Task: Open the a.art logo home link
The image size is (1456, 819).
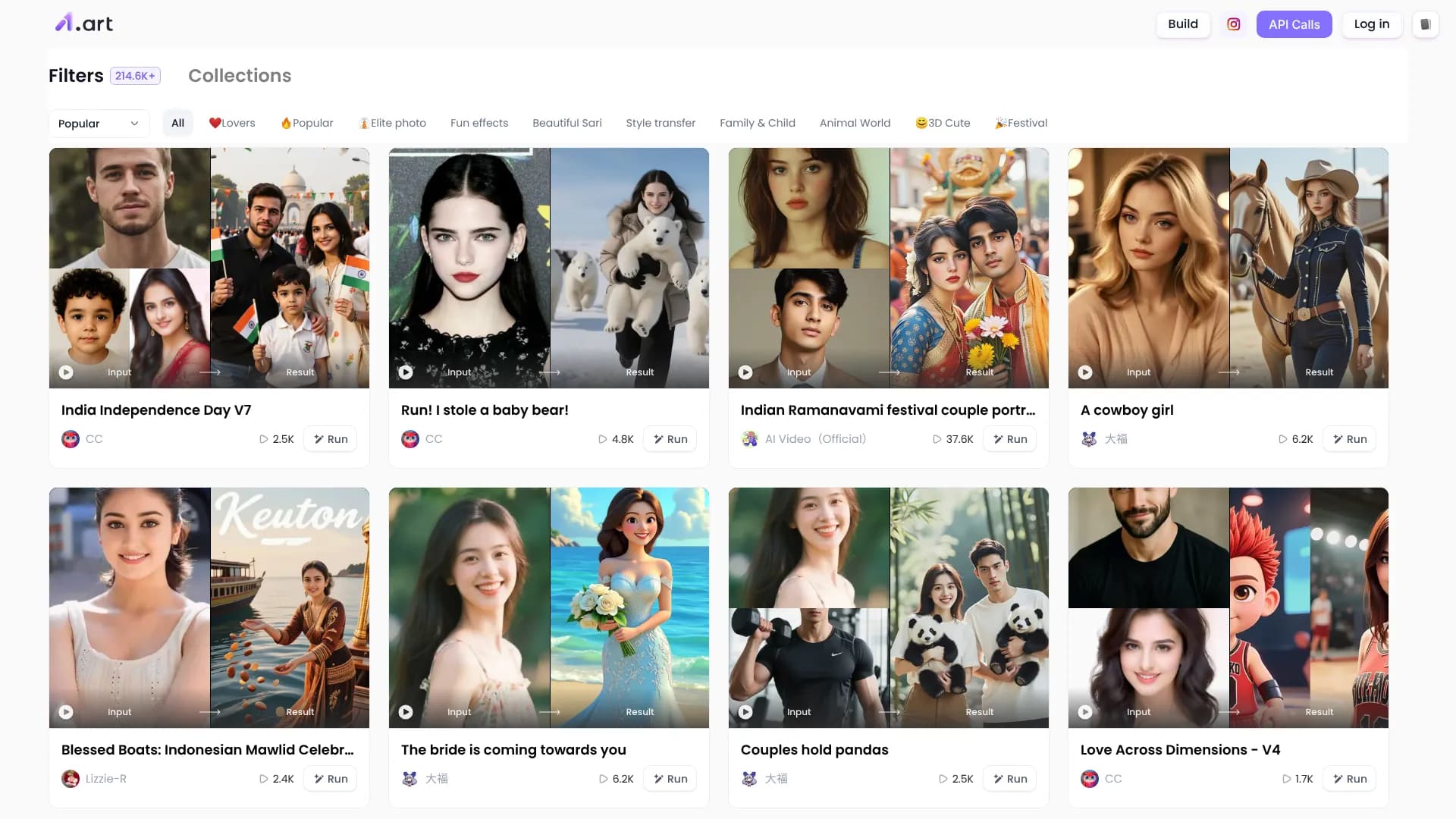Action: click(84, 24)
